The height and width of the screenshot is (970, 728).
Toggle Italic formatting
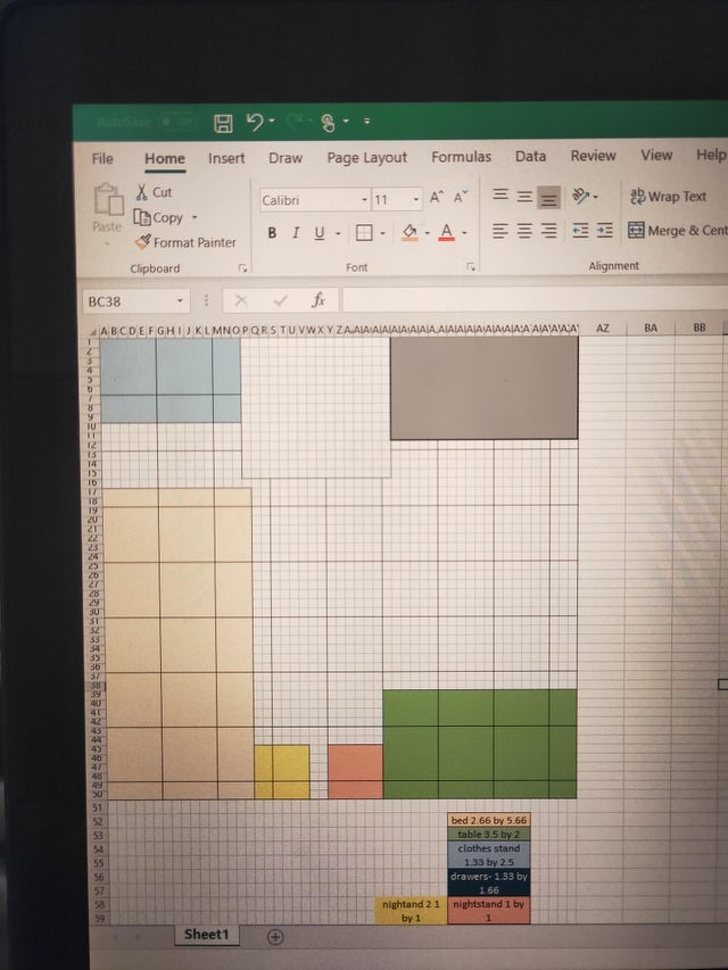[x=295, y=233]
